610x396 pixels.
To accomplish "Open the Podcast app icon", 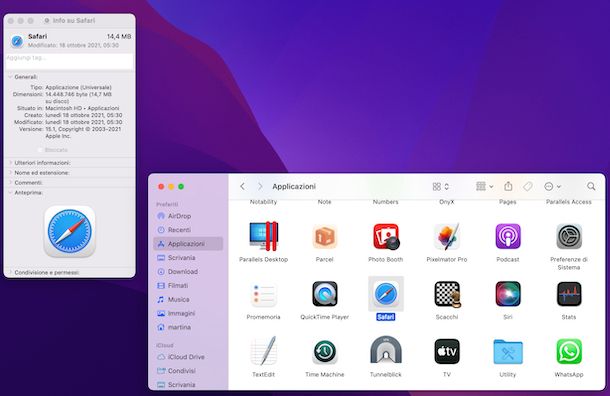I will coord(508,236).
